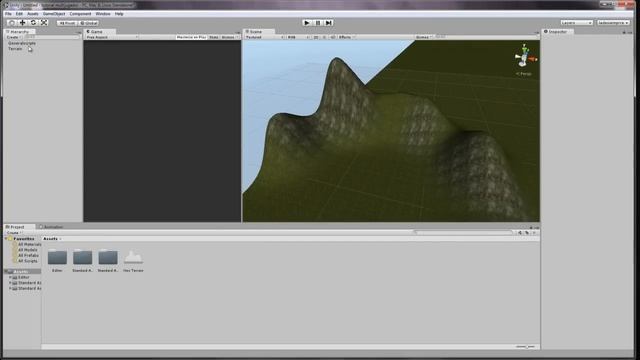Toggle scene lighting icon
This screenshot has height=360, width=640.
tap(324, 37)
